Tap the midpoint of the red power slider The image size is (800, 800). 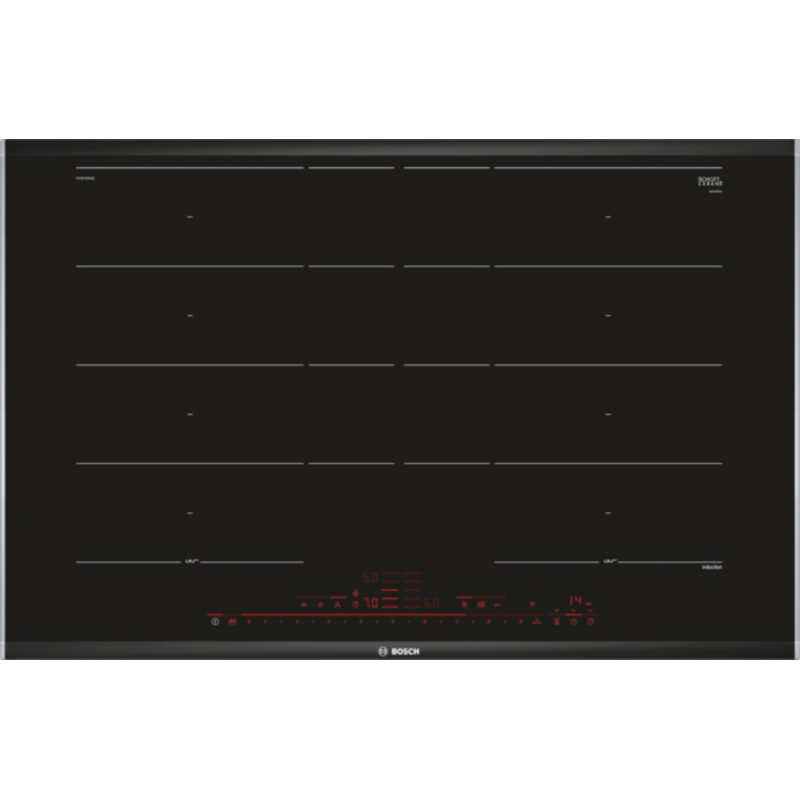(400, 613)
